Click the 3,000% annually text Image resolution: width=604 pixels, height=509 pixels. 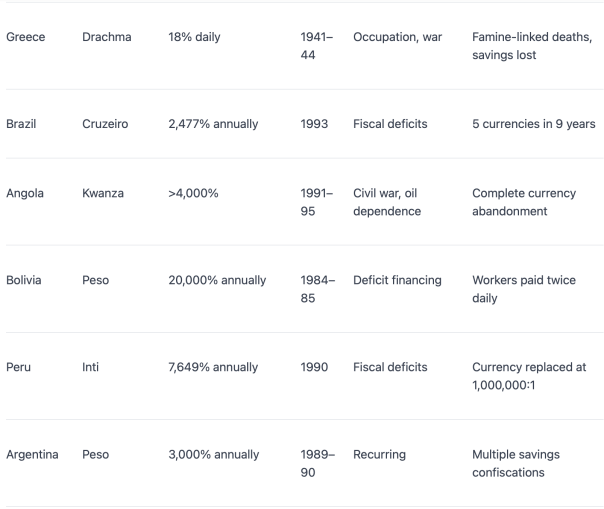pos(214,455)
